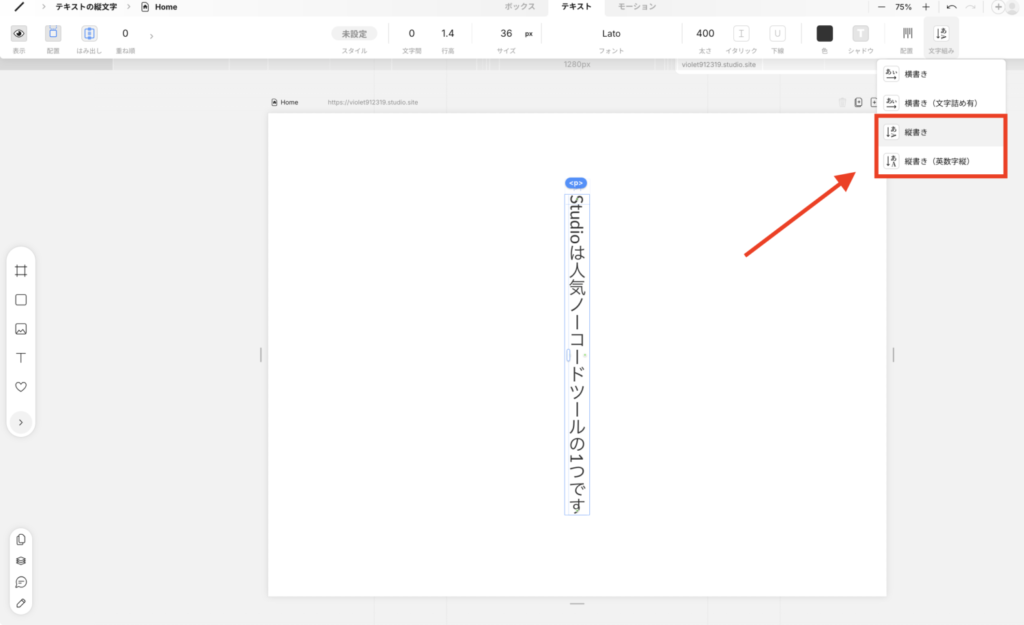Open the font weight 400 selector
This screenshot has width=1024, height=625.
(705, 33)
